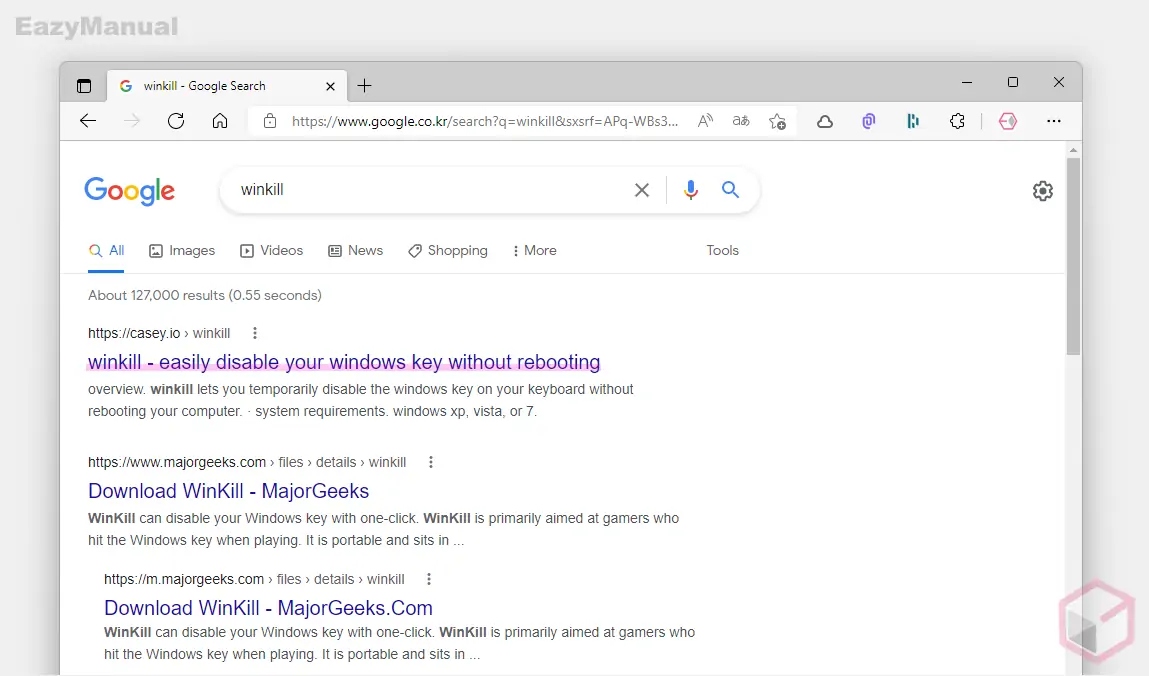
Task: Clear the search box with X icon
Action: pyautogui.click(x=642, y=190)
